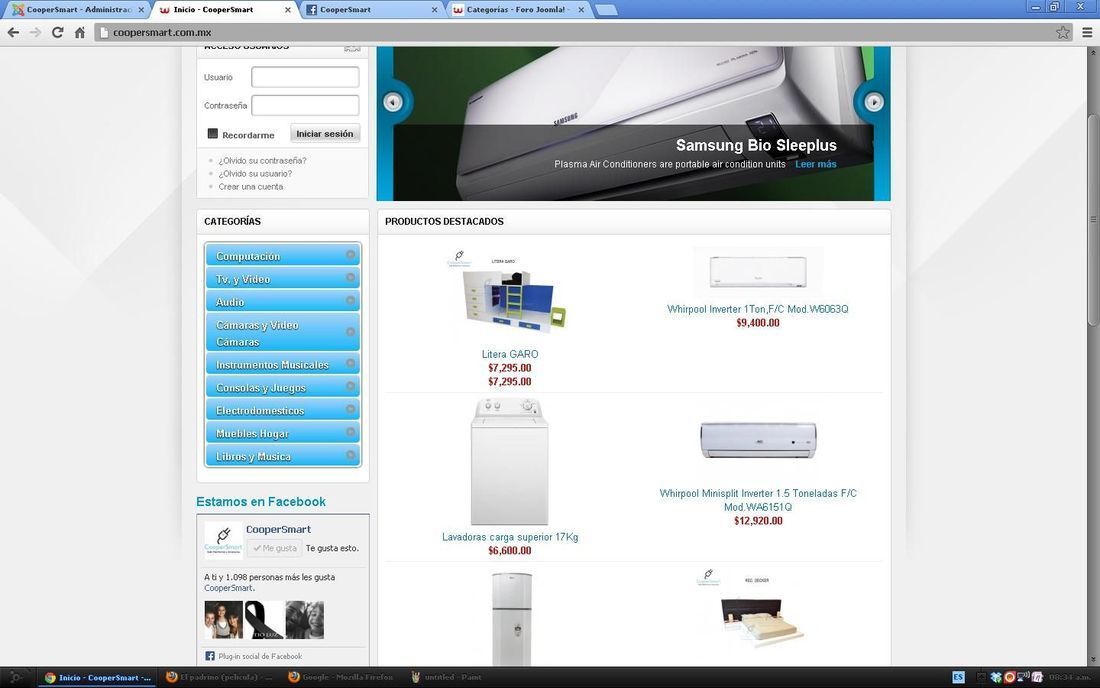Show next slide in the Samsung banner
Viewport: 1100px width, 688px height.
tap(873, 102)
